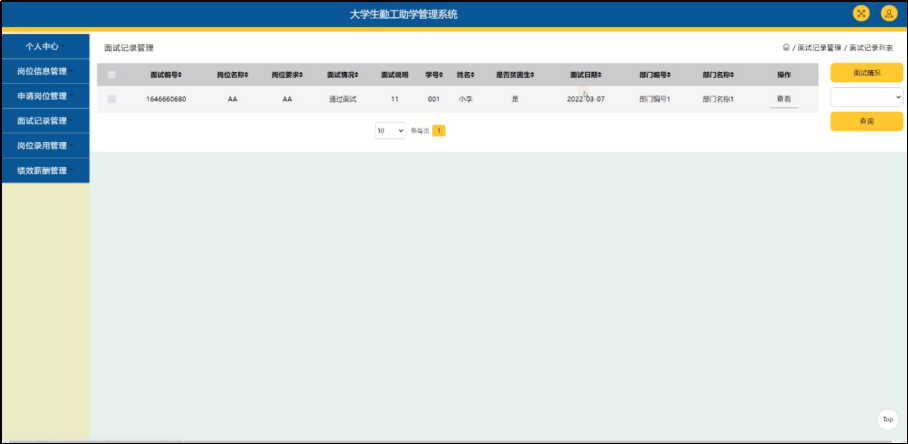This screenshot has height=444, width=908.
Task: Click the 面试说明 column header
Action: 394,75
